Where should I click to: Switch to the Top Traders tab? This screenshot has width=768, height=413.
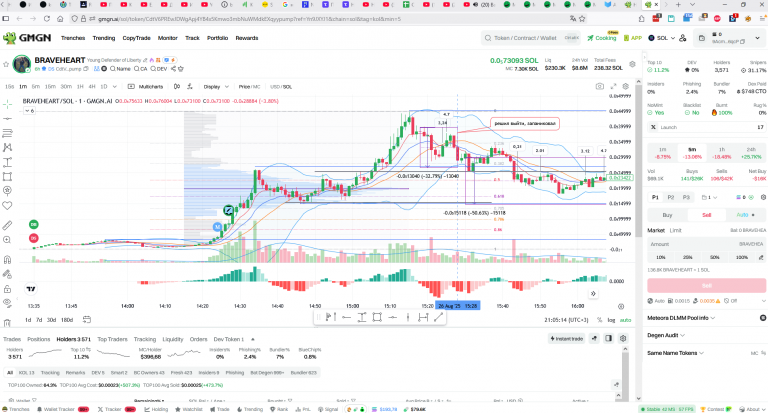pos(112,339)
